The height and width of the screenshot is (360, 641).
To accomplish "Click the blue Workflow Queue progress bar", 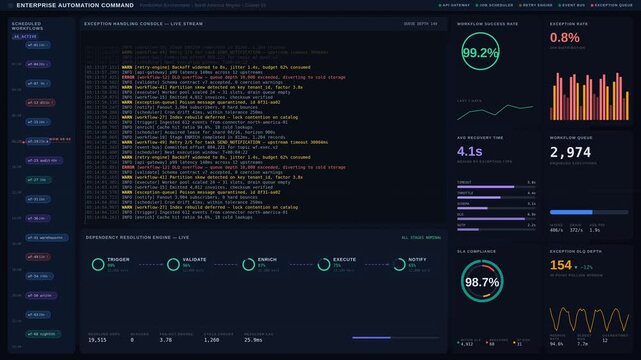I will [x=589, y=212].
